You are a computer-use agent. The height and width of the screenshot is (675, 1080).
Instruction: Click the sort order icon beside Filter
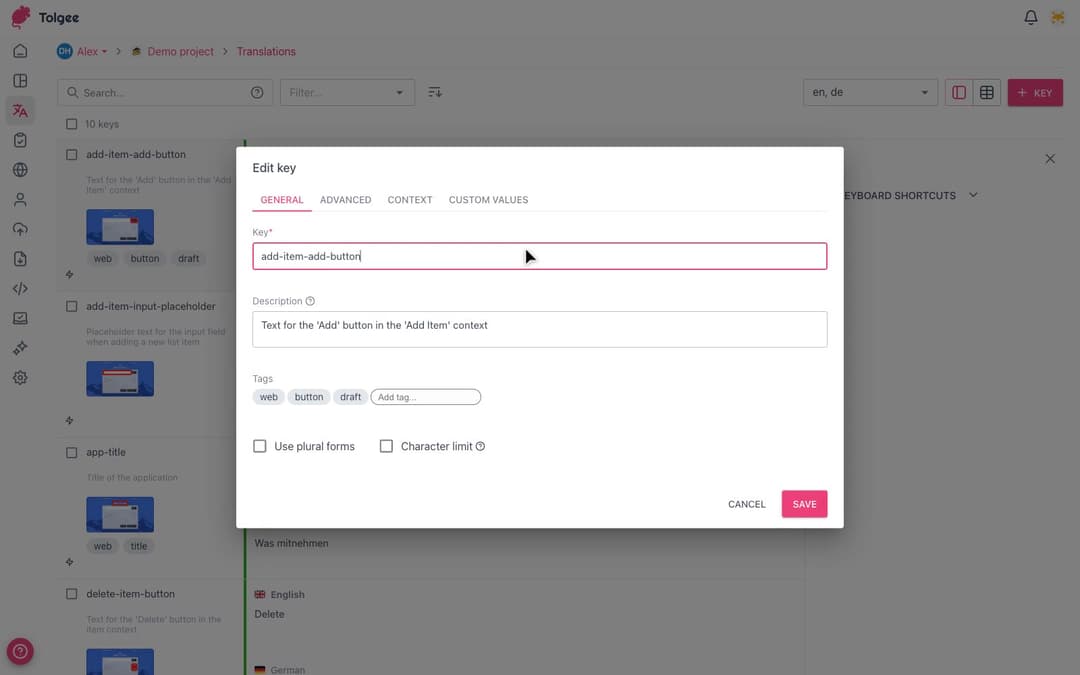(x=435, y=92)
